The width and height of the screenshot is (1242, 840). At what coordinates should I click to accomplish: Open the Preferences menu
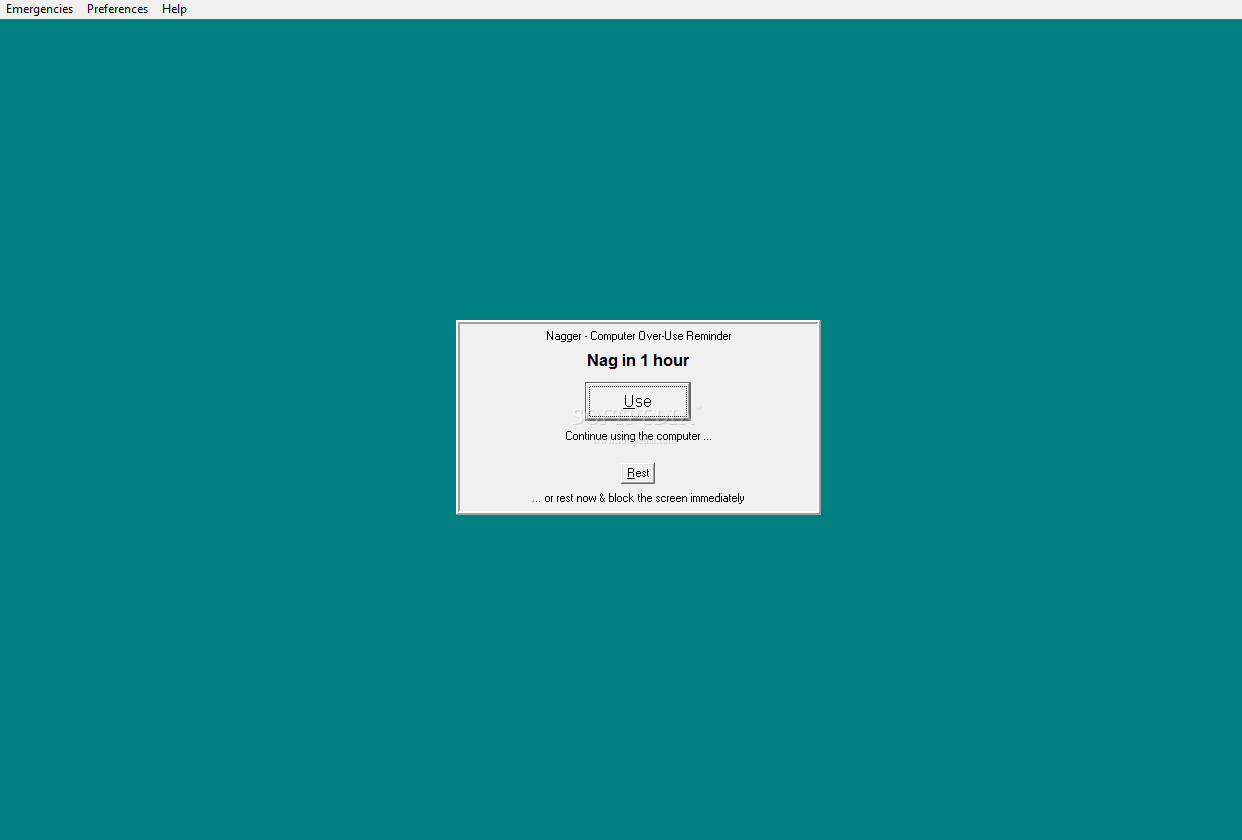(117, 9)
